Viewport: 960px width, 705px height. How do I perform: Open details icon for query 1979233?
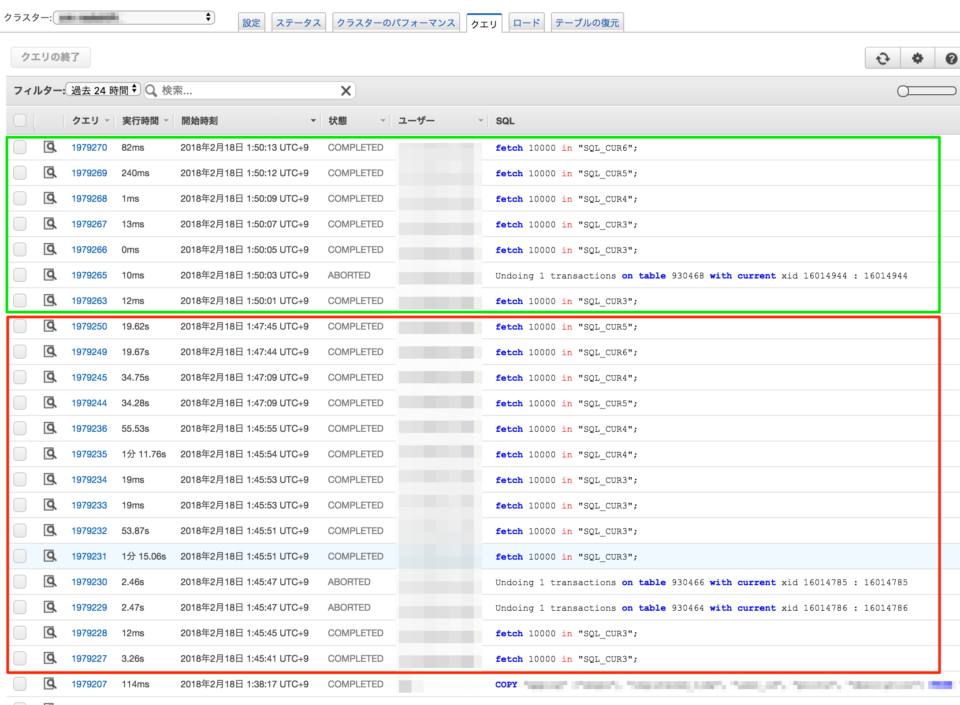50,505
